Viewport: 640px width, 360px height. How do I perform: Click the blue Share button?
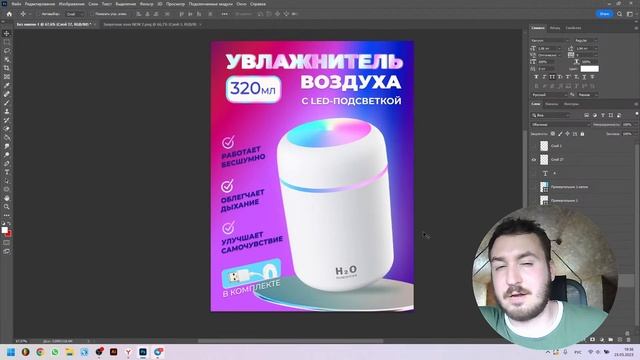click(x=604, y=14)
